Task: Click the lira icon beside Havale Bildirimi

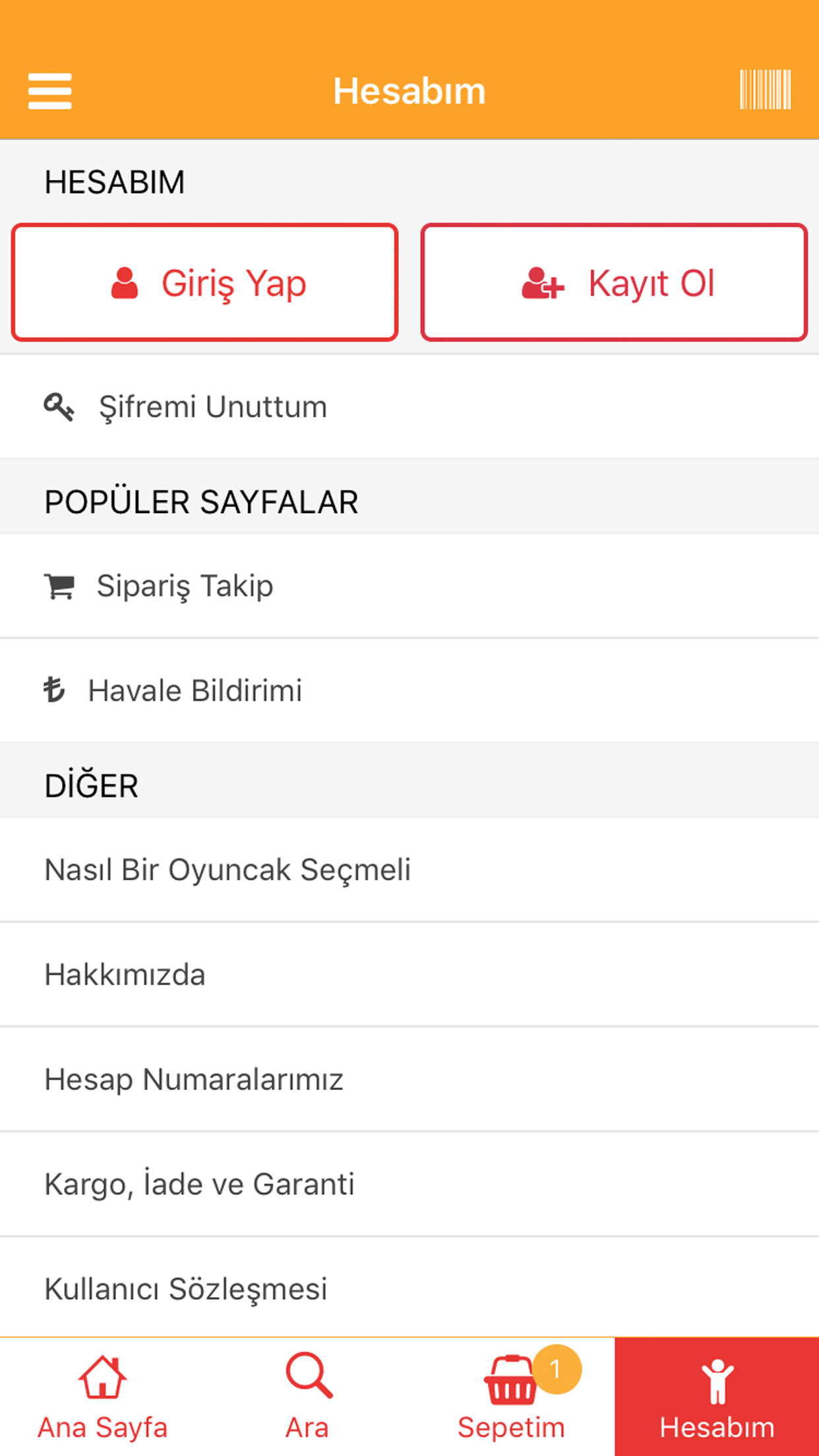Action: point(54,690)
